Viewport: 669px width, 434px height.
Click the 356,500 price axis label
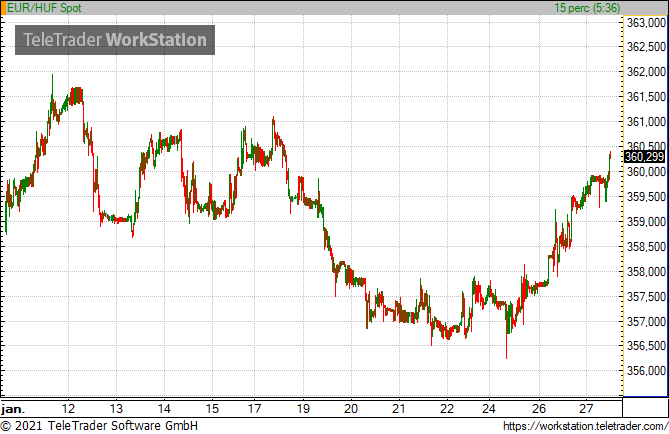tap(646, 346)
